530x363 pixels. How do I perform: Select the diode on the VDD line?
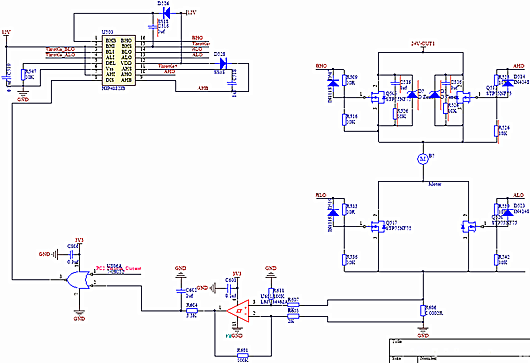click(223, 63)
